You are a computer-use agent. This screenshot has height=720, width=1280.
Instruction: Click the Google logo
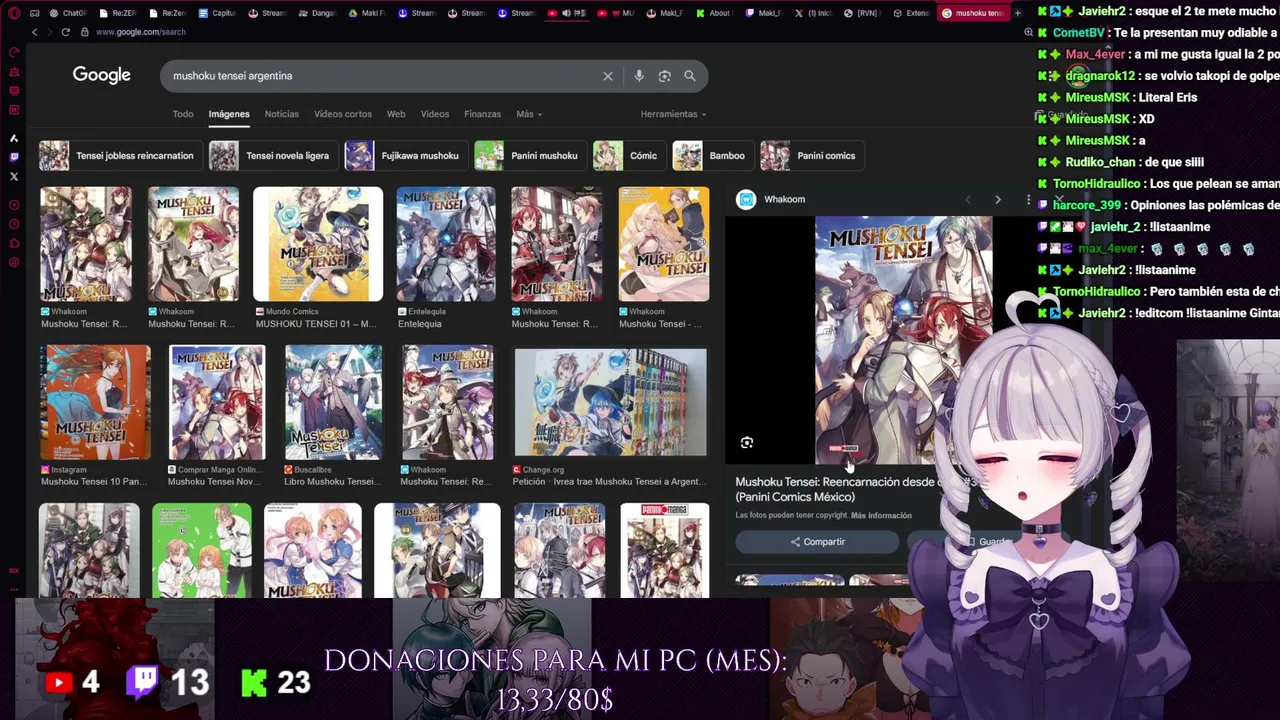(101, 76)
